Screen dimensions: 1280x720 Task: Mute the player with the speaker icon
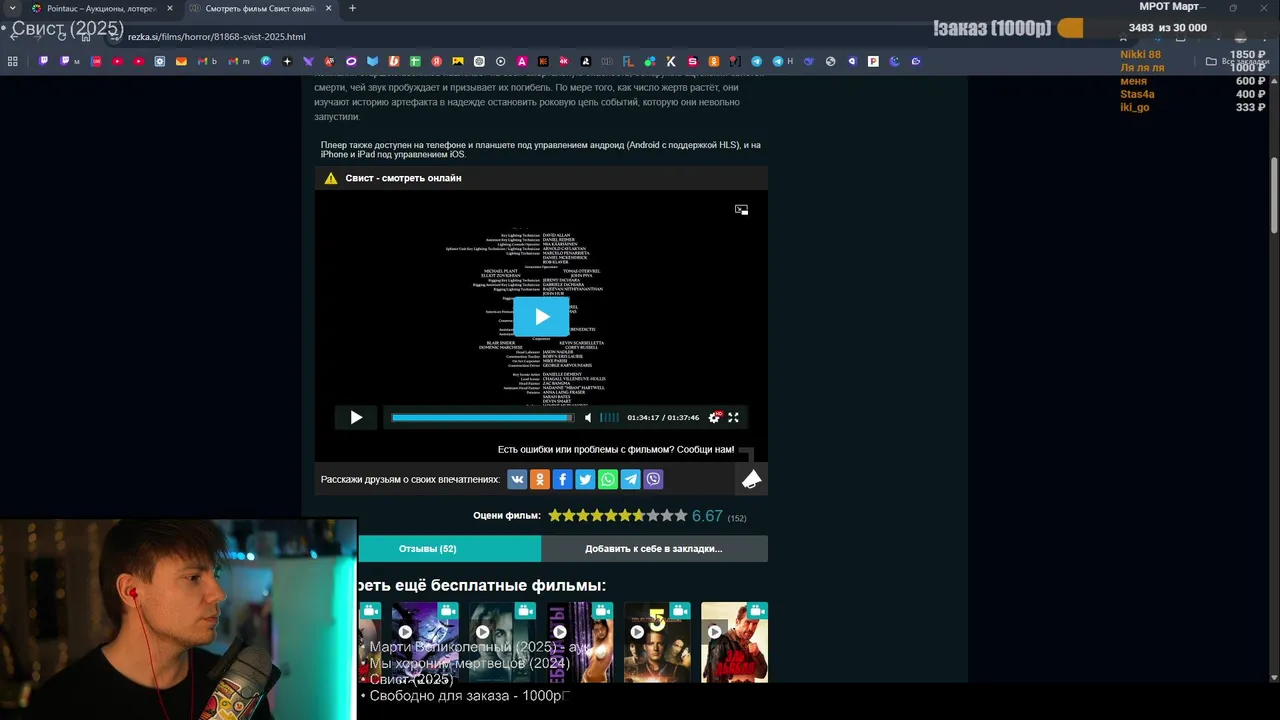pyautogui.click(x=588, y=417)
